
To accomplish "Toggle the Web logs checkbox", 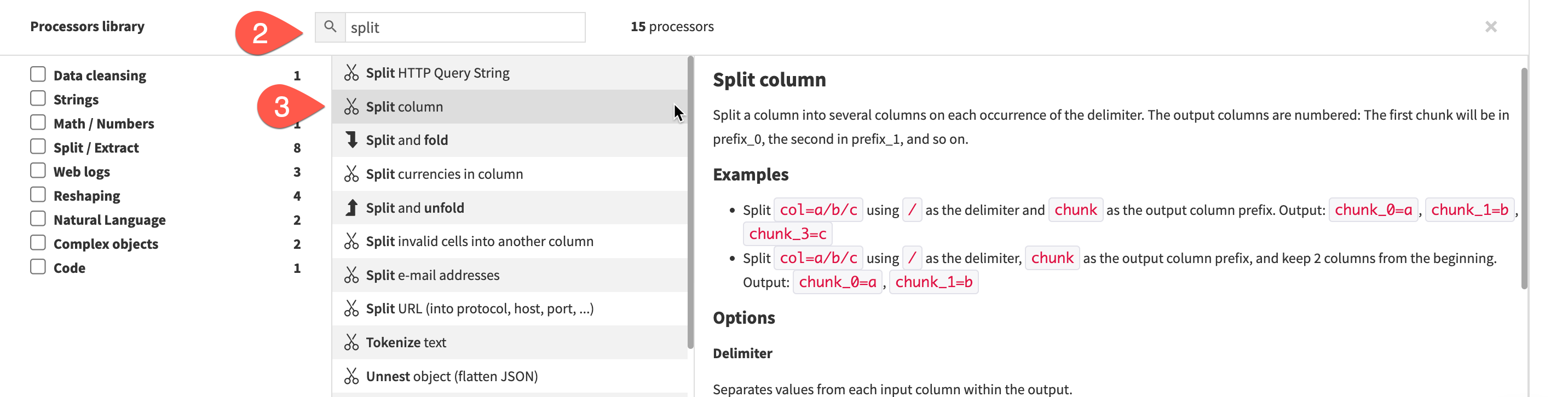I will click(38, 171).
